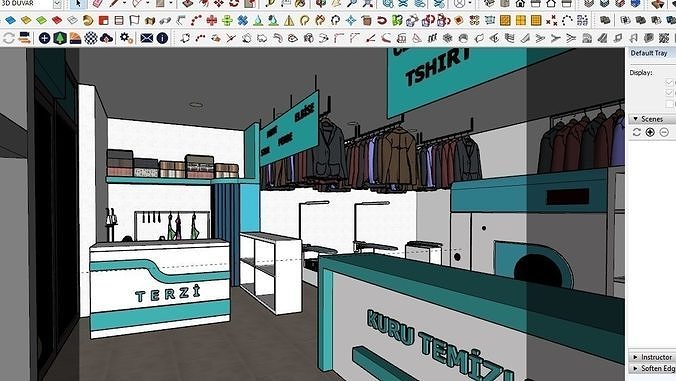Toggle the first Display checkbox
Image resolution: width=676 pixels, height=381 pixels.
(x=669, y=81)
